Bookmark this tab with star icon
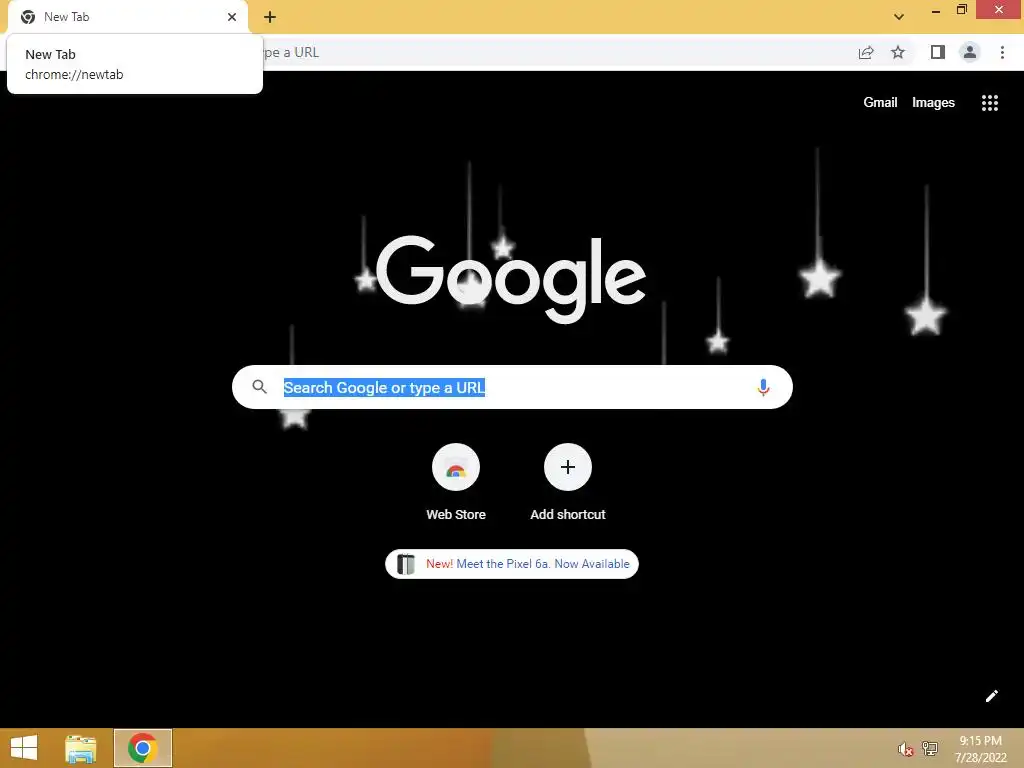 point(898,52)
